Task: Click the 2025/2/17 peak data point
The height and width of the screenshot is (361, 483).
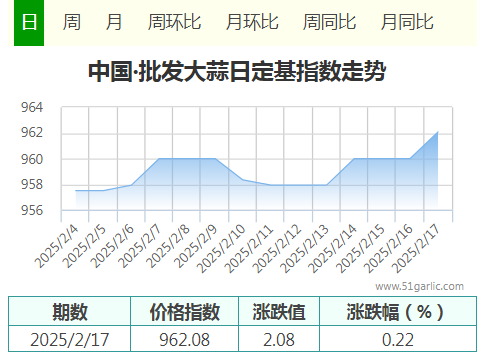Action: [x=437, y=132]
